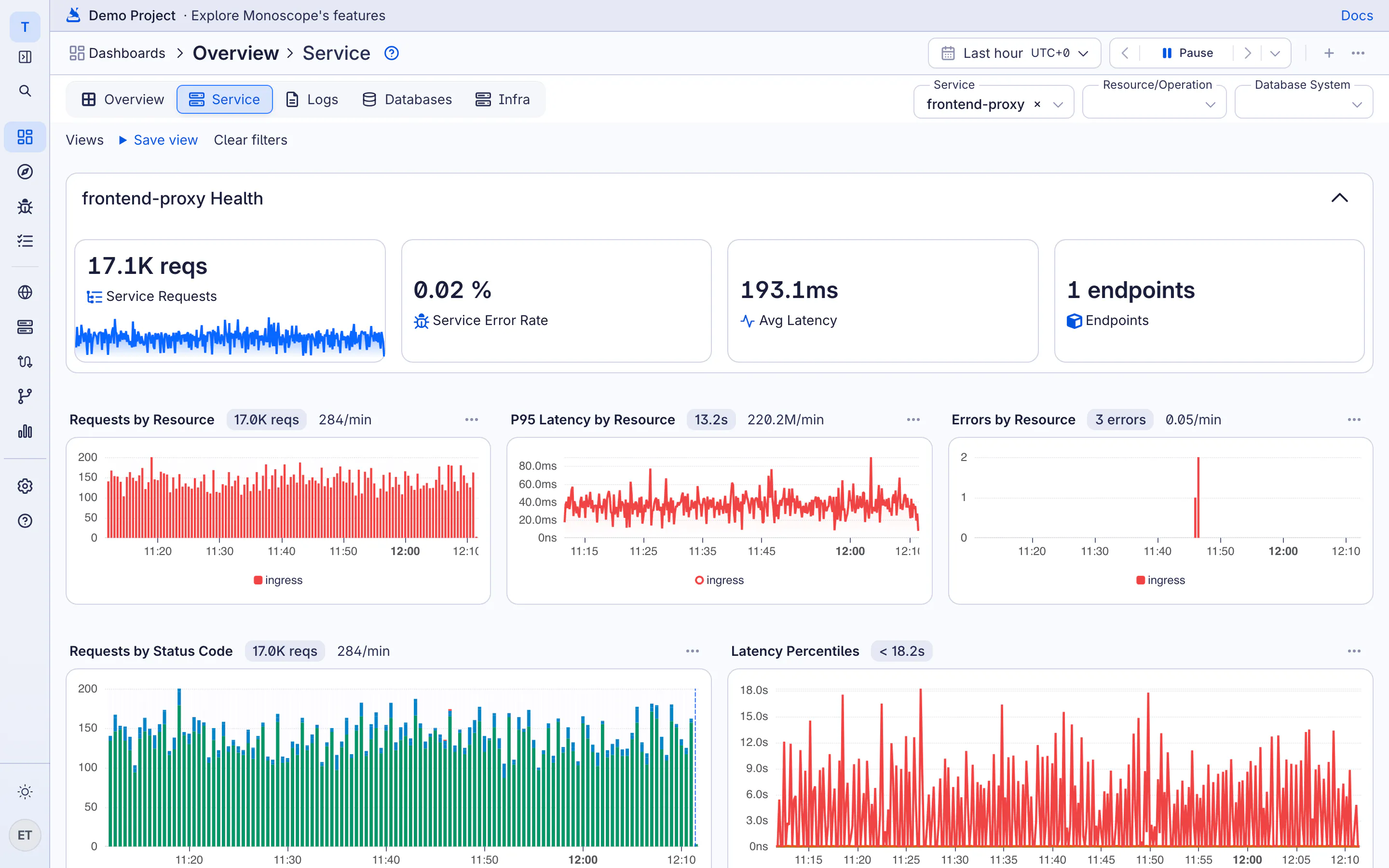Click Clear filters
This screenshot has width=1389, height=868.
250,140
